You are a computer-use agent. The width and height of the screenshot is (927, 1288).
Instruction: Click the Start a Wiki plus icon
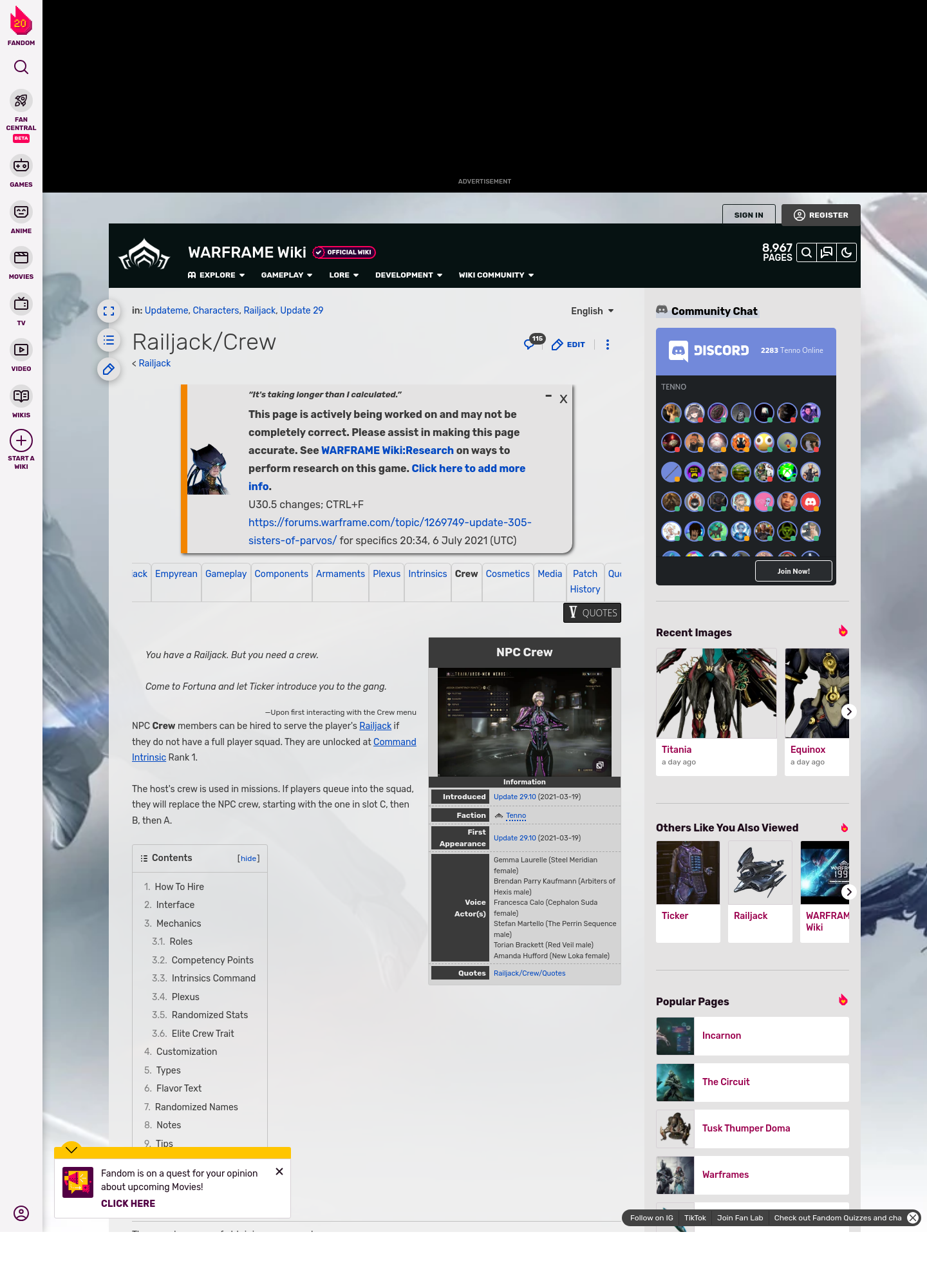pos(21,440)
